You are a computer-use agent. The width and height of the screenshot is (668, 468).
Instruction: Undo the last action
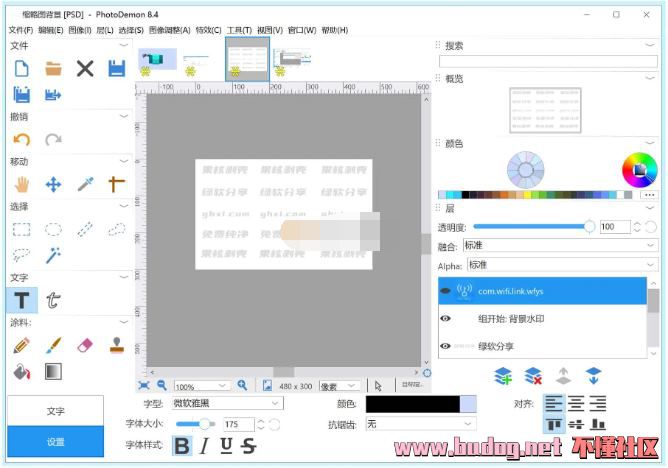click(21, 139)
